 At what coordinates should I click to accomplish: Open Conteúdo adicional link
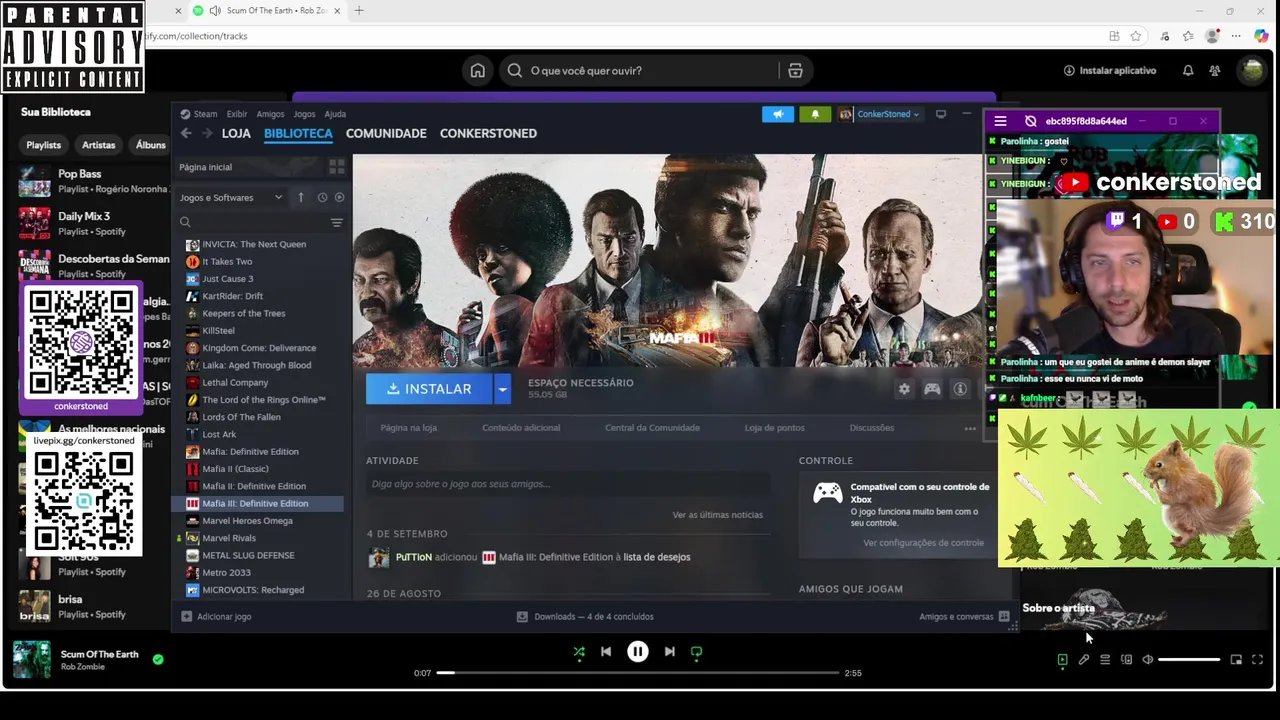click(x=521, y=428)
